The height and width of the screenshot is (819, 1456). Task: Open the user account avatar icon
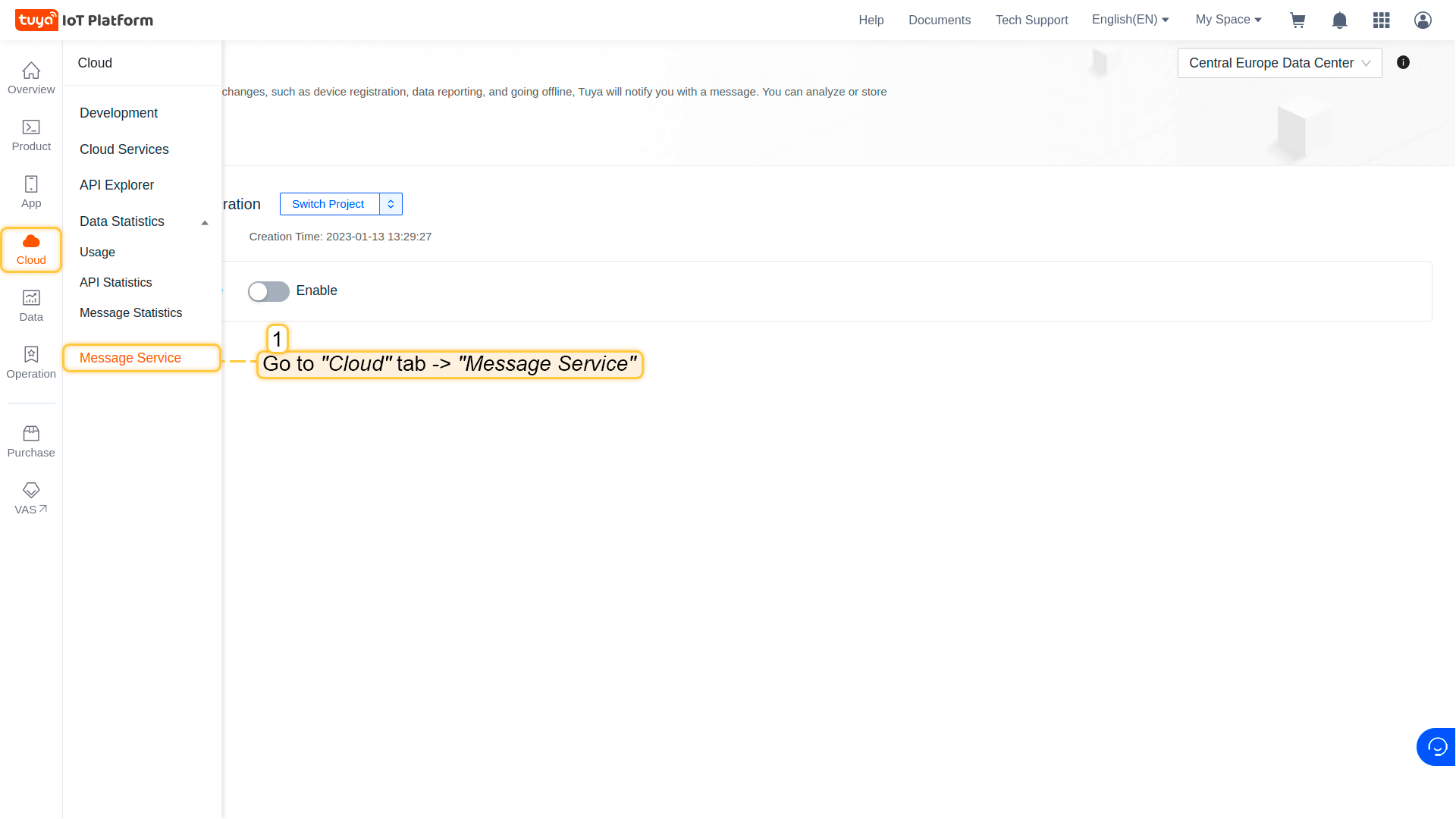pyautogui.click(x=1423, y=20)
